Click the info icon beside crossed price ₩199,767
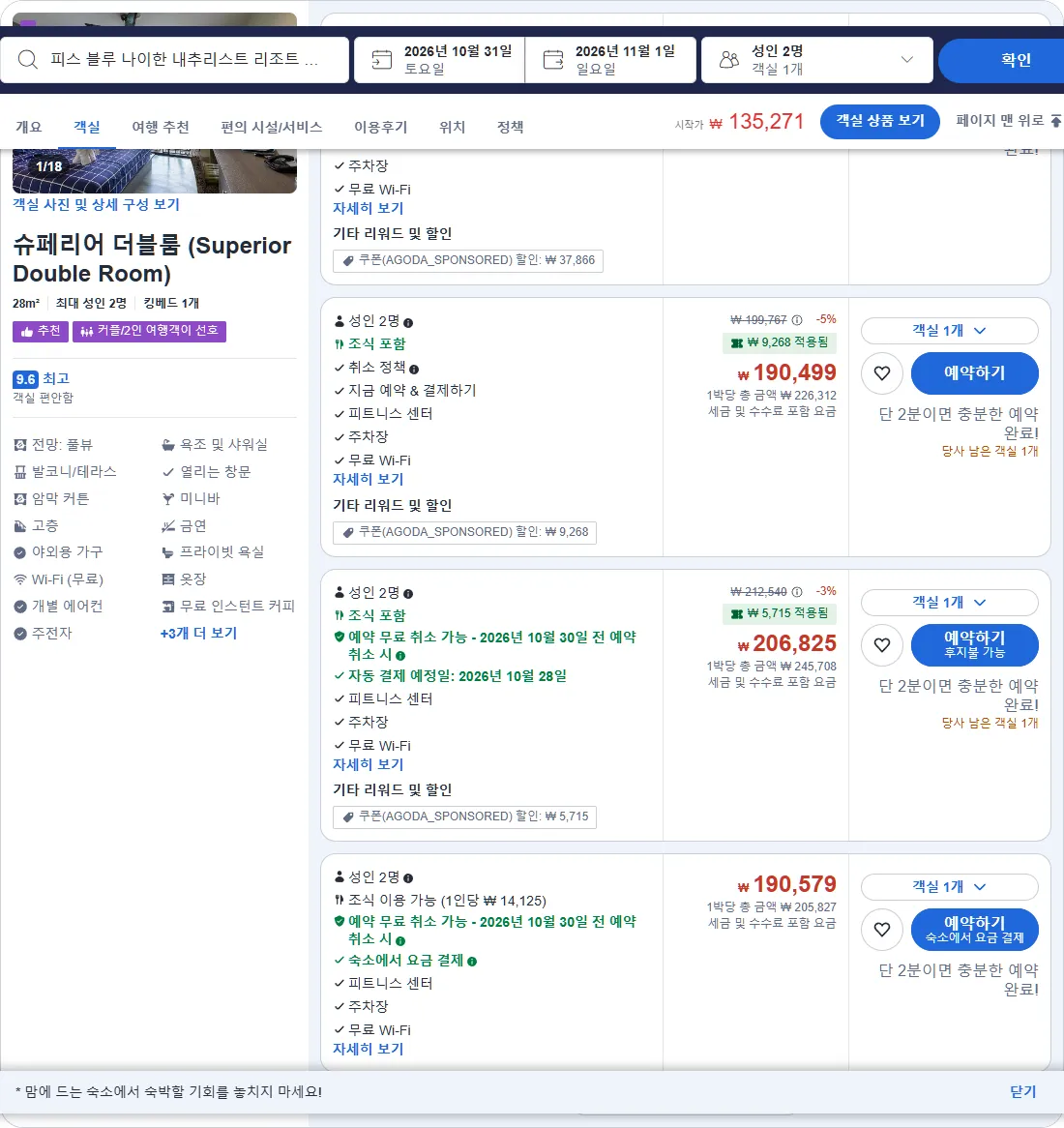 click(796, 320)
